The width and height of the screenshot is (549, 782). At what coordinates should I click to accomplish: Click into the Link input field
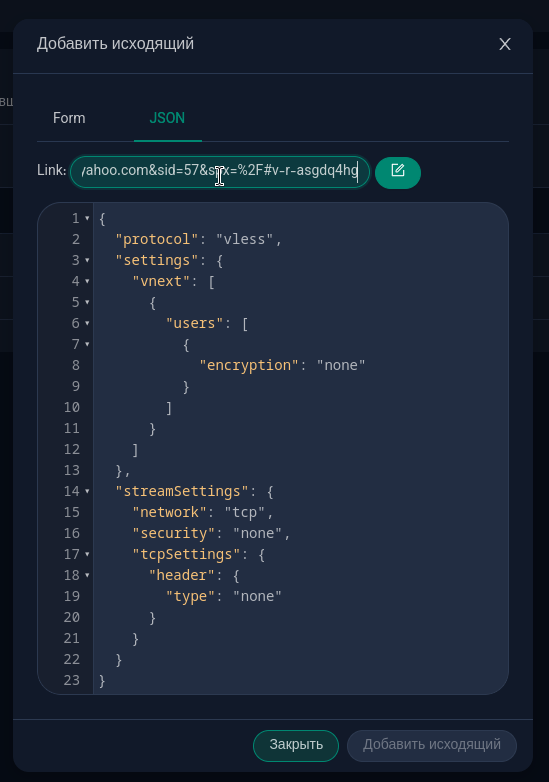click(x=220, y=172)
